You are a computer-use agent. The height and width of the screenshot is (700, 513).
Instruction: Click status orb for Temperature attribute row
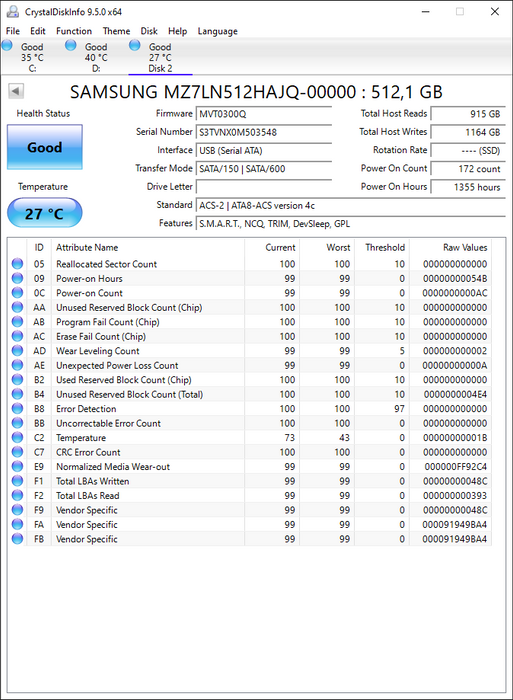click(x=17, y=438)
